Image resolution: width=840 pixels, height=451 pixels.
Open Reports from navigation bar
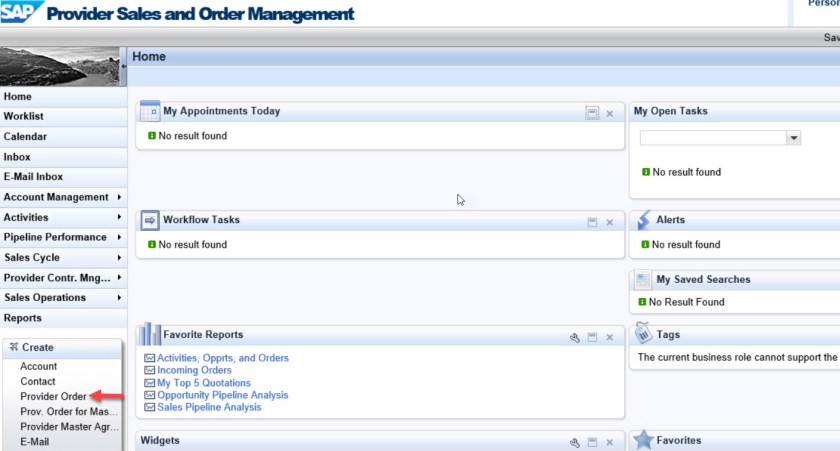click(63, 318)
